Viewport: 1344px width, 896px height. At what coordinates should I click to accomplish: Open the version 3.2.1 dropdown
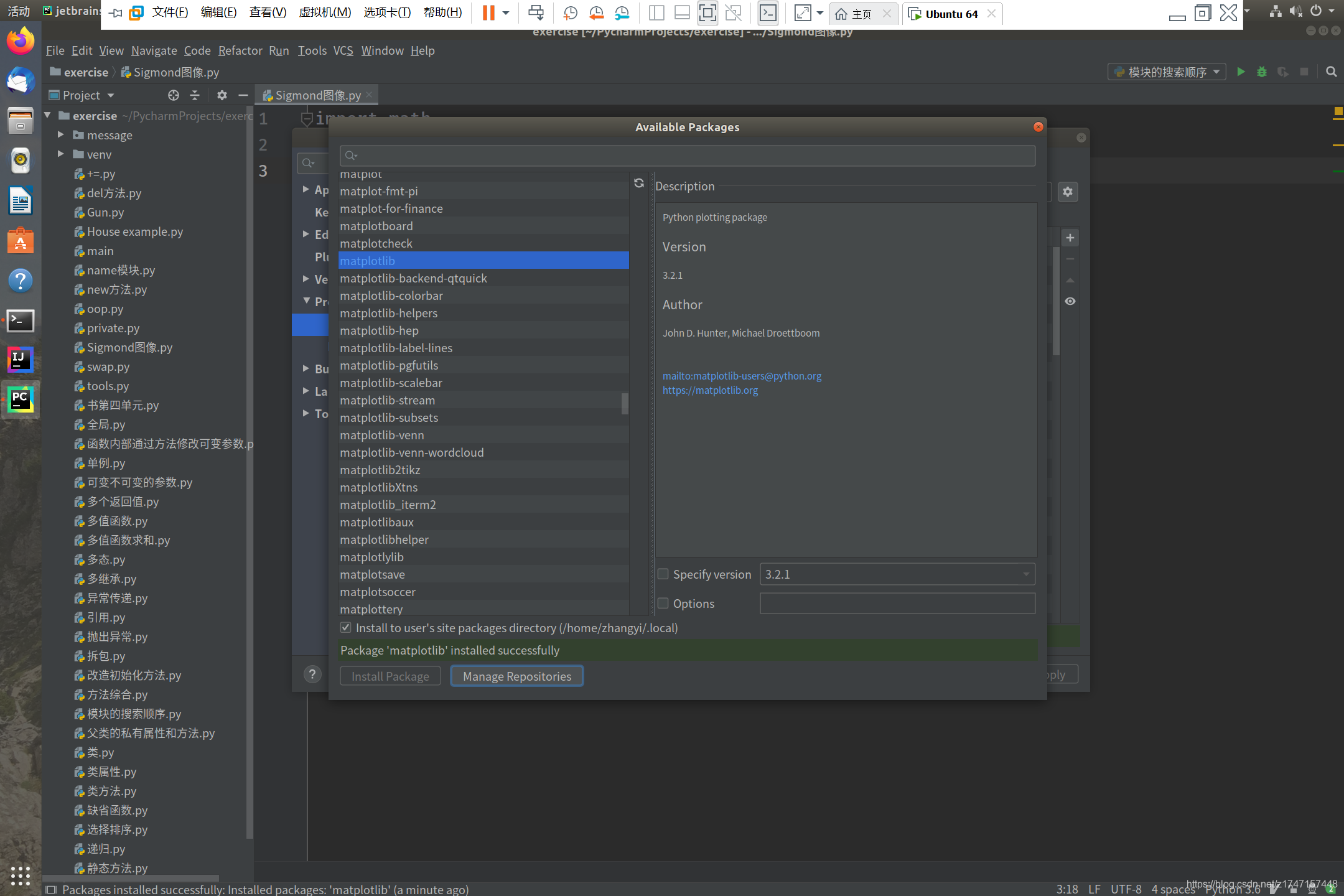click(897, 574)
